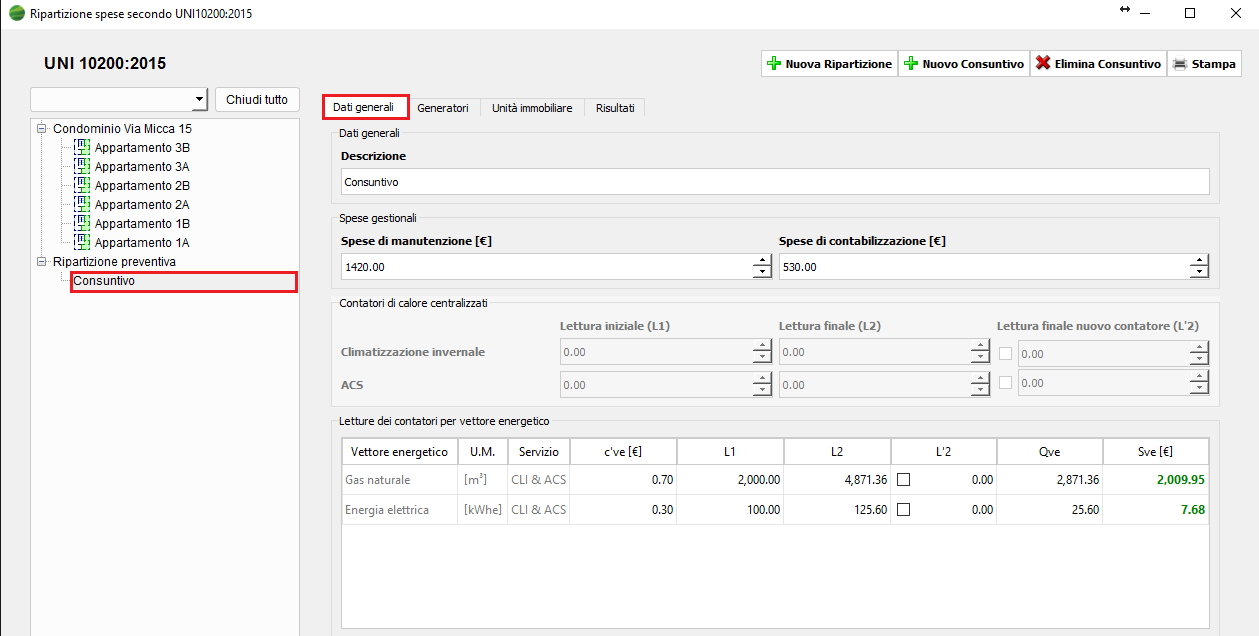
Task: Open the dropdown above the tree panel
Action: pos(198,100)
